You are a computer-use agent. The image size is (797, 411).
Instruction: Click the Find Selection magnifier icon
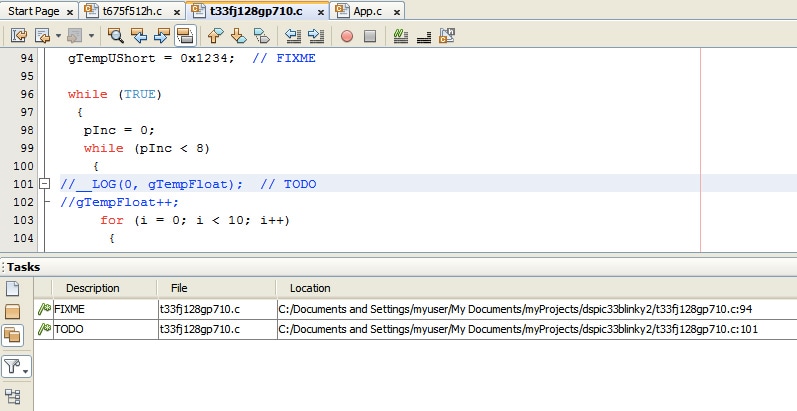point(116,36)
